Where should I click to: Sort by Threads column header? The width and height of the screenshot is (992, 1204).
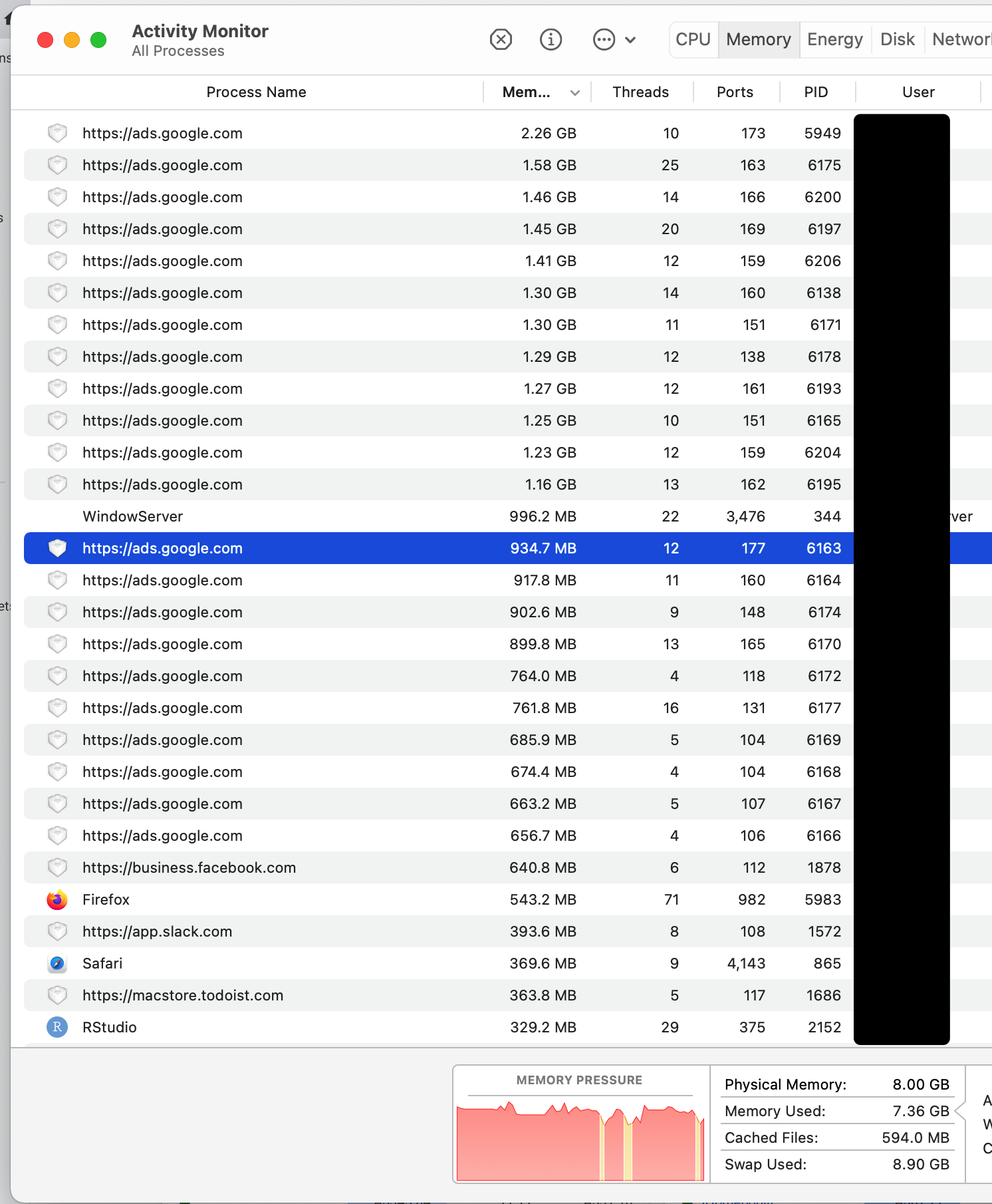pyautogui.click(x=640, y=92)
